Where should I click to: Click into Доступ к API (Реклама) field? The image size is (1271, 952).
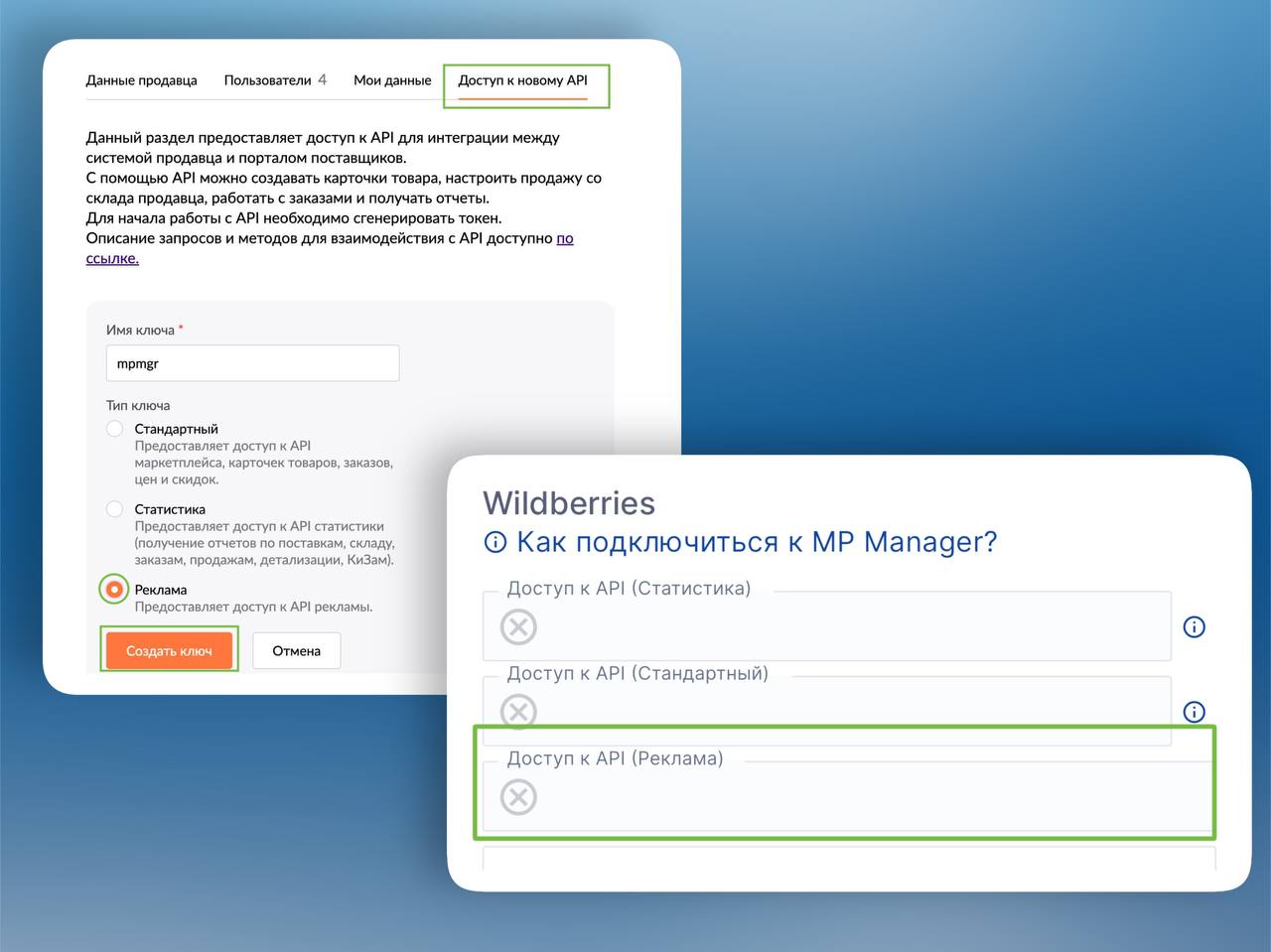pos(854,797)
